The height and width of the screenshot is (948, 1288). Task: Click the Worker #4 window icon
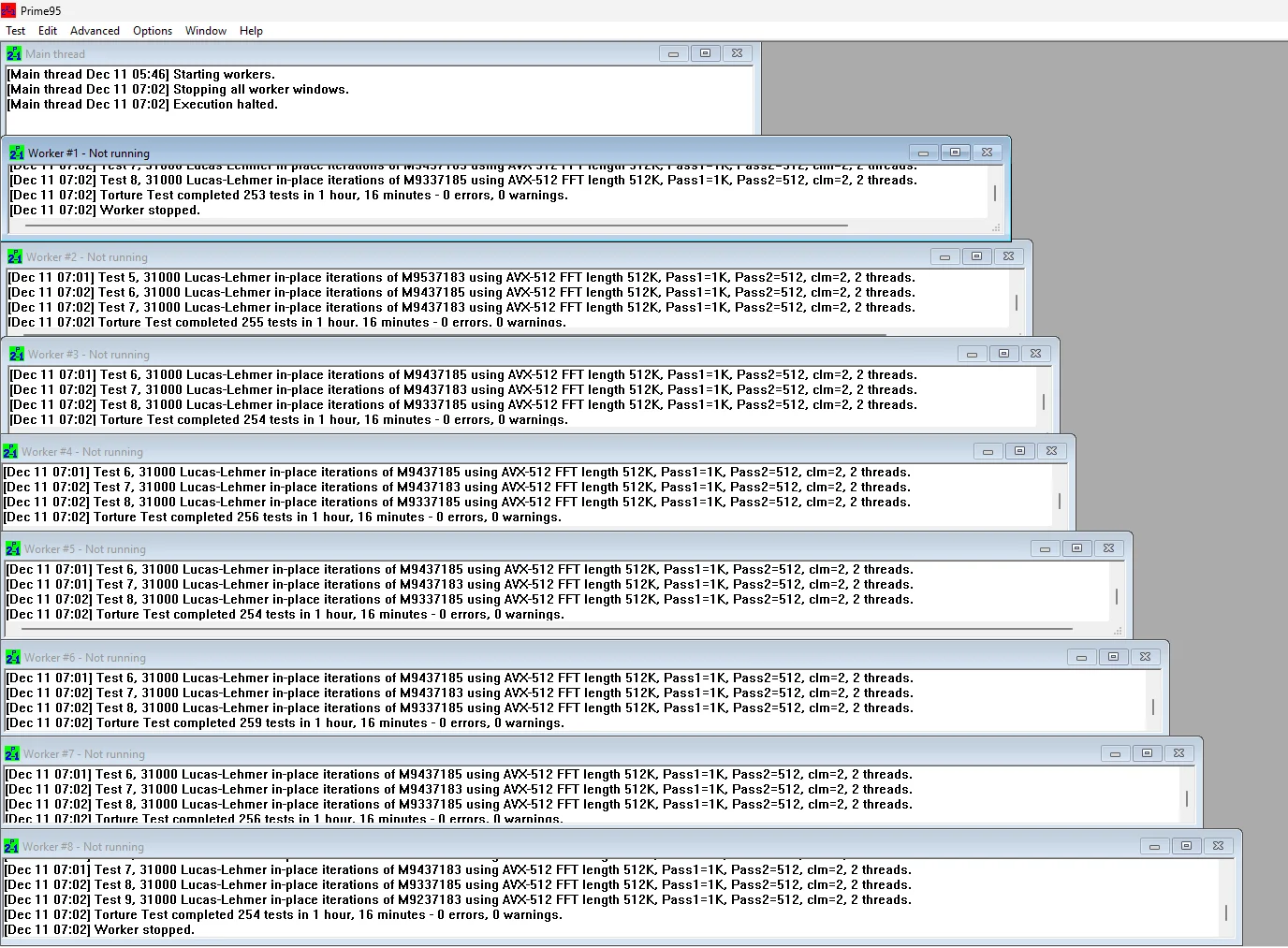tap(10, 451)
